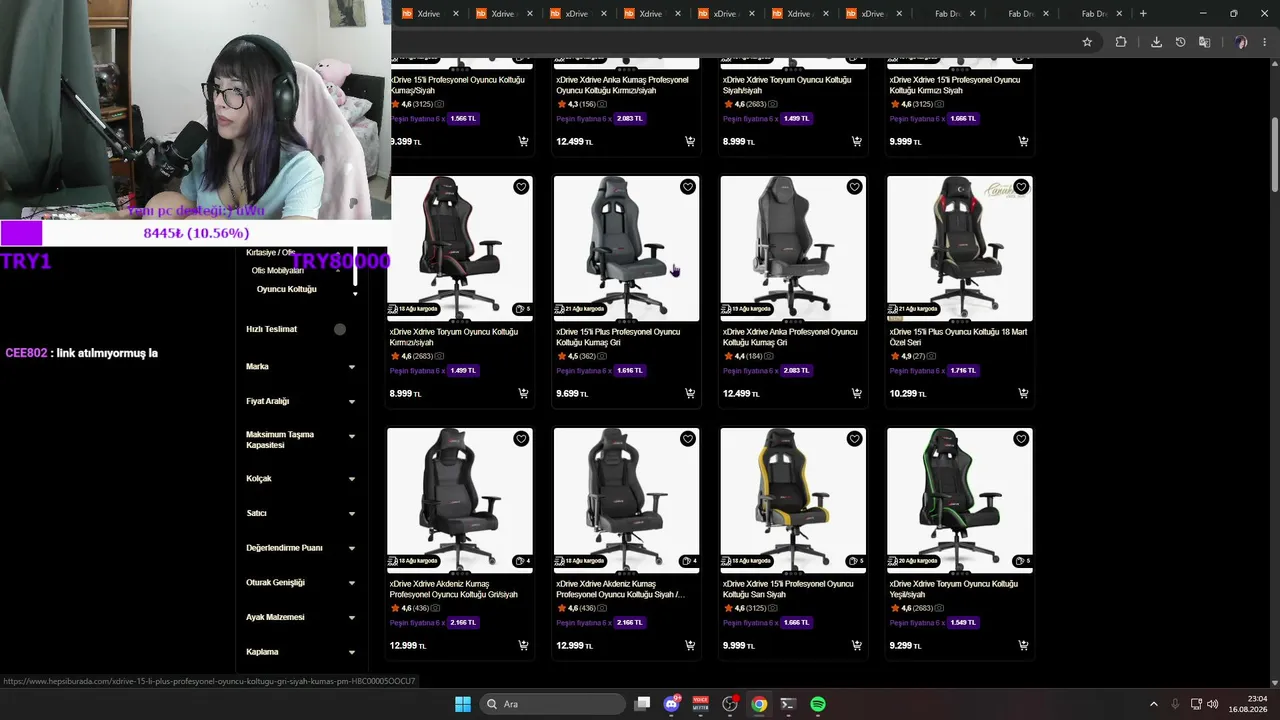This screenshot has width=1280, height=720.
Task: Add the 15'li Sarı Siyah chair to cart
Action: [856, 645]
